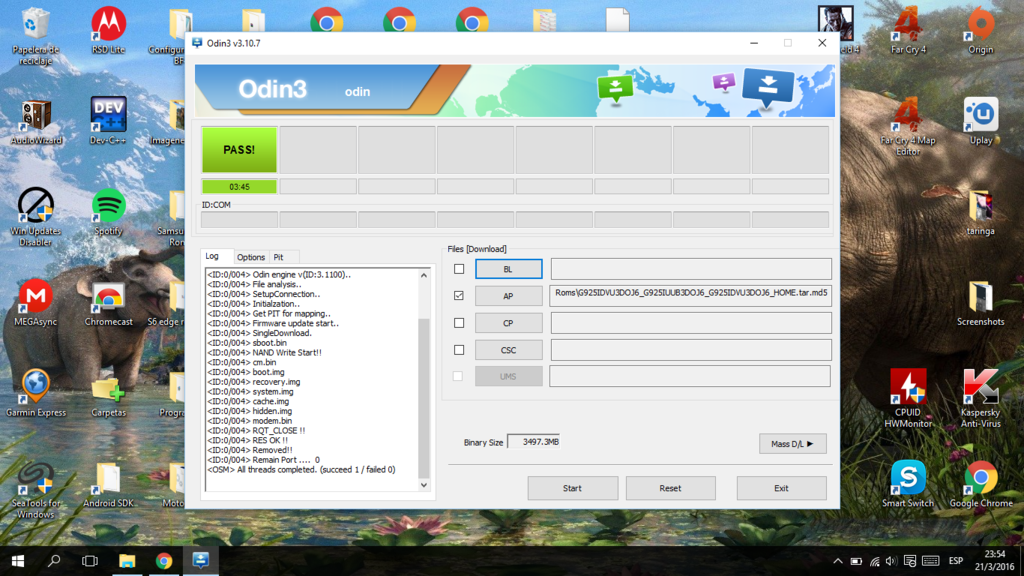Expand the Mass D/L menu
This screenshot has width=1024, height=576.
click(792, 444)
